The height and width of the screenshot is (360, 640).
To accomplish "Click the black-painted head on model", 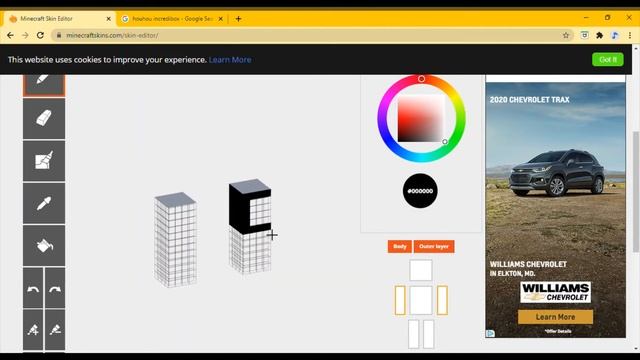I will point(249,207).
